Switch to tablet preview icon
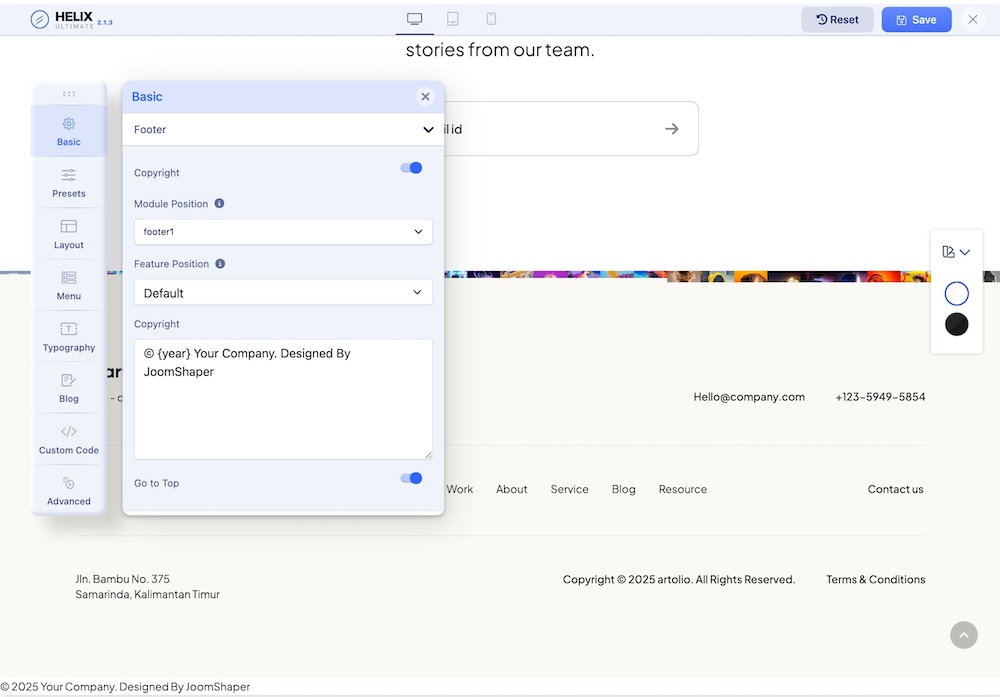Screen dimensions: 1000x697 tap(453, 19)
